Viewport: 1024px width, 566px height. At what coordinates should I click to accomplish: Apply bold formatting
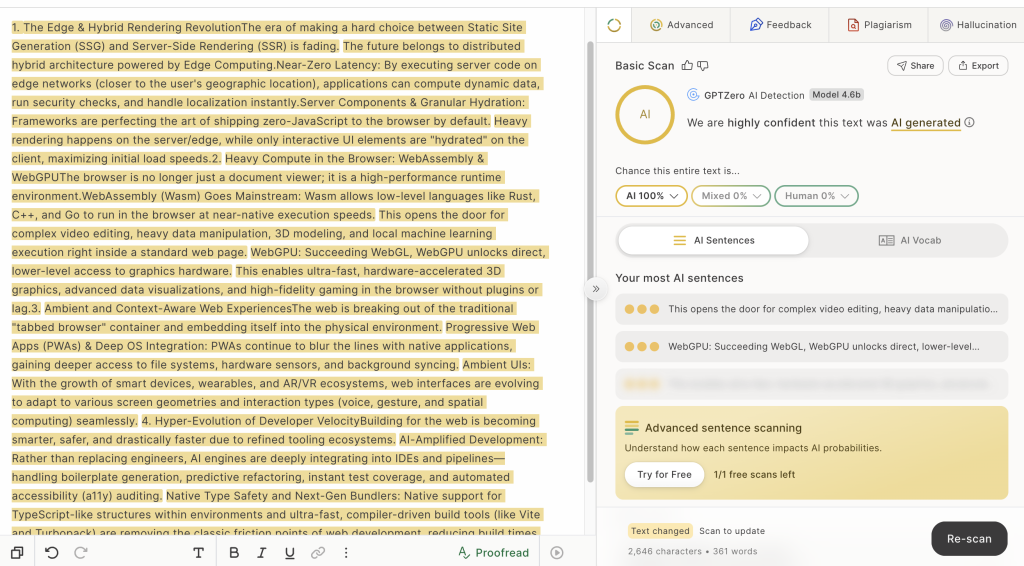pos(234,552)
